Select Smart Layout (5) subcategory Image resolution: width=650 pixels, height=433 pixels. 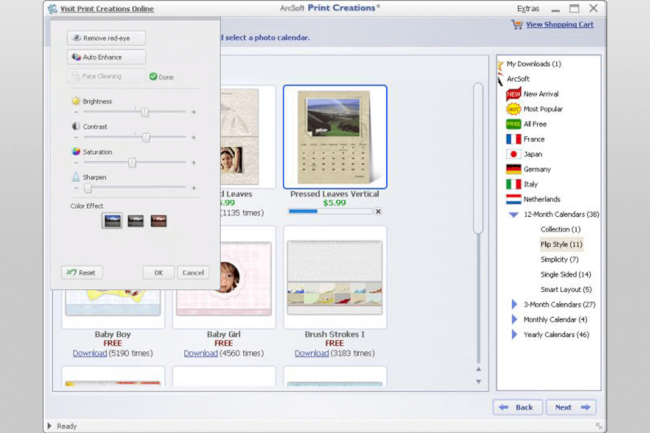point(566,289)
